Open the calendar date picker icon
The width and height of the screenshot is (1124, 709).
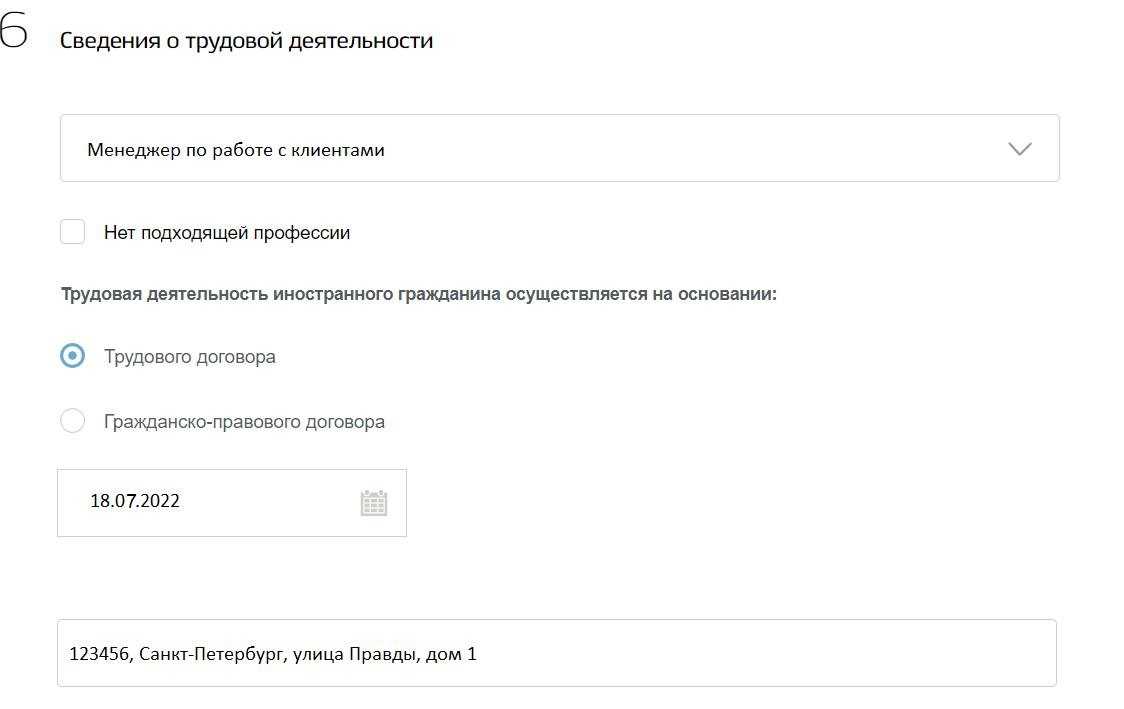(x=373, y=503)
